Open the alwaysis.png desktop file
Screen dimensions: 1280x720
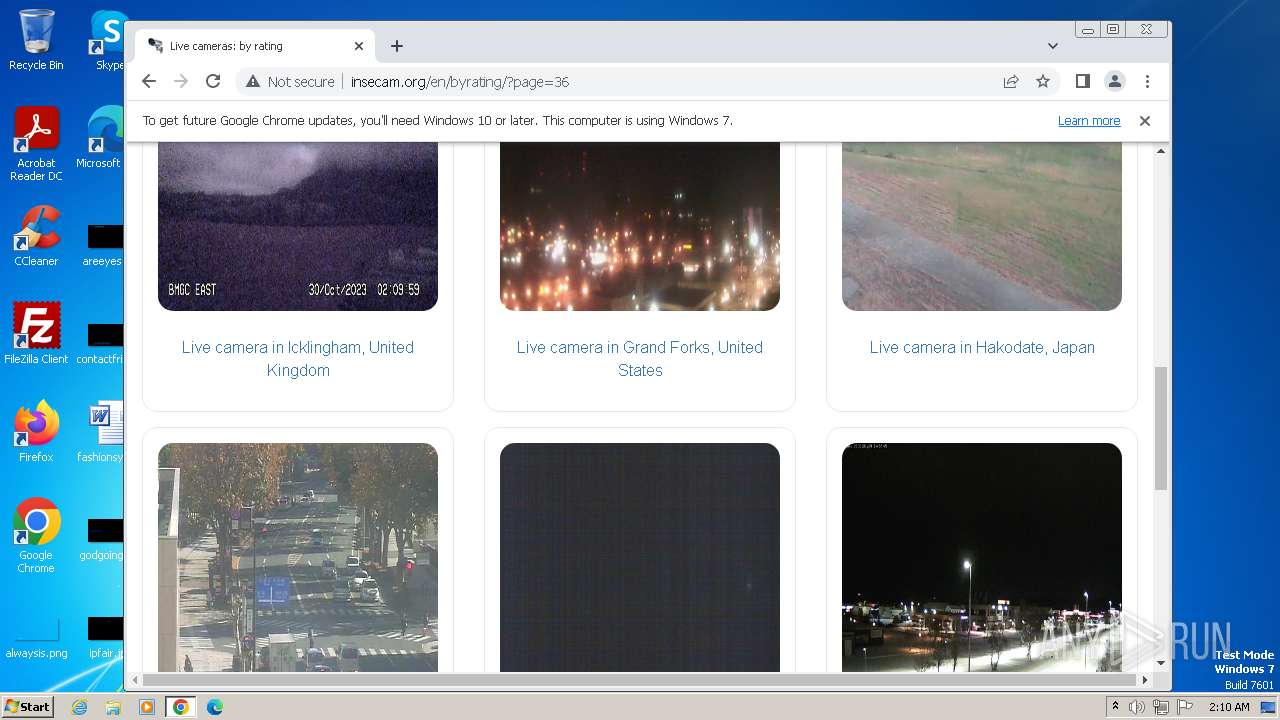coord(36,638)
